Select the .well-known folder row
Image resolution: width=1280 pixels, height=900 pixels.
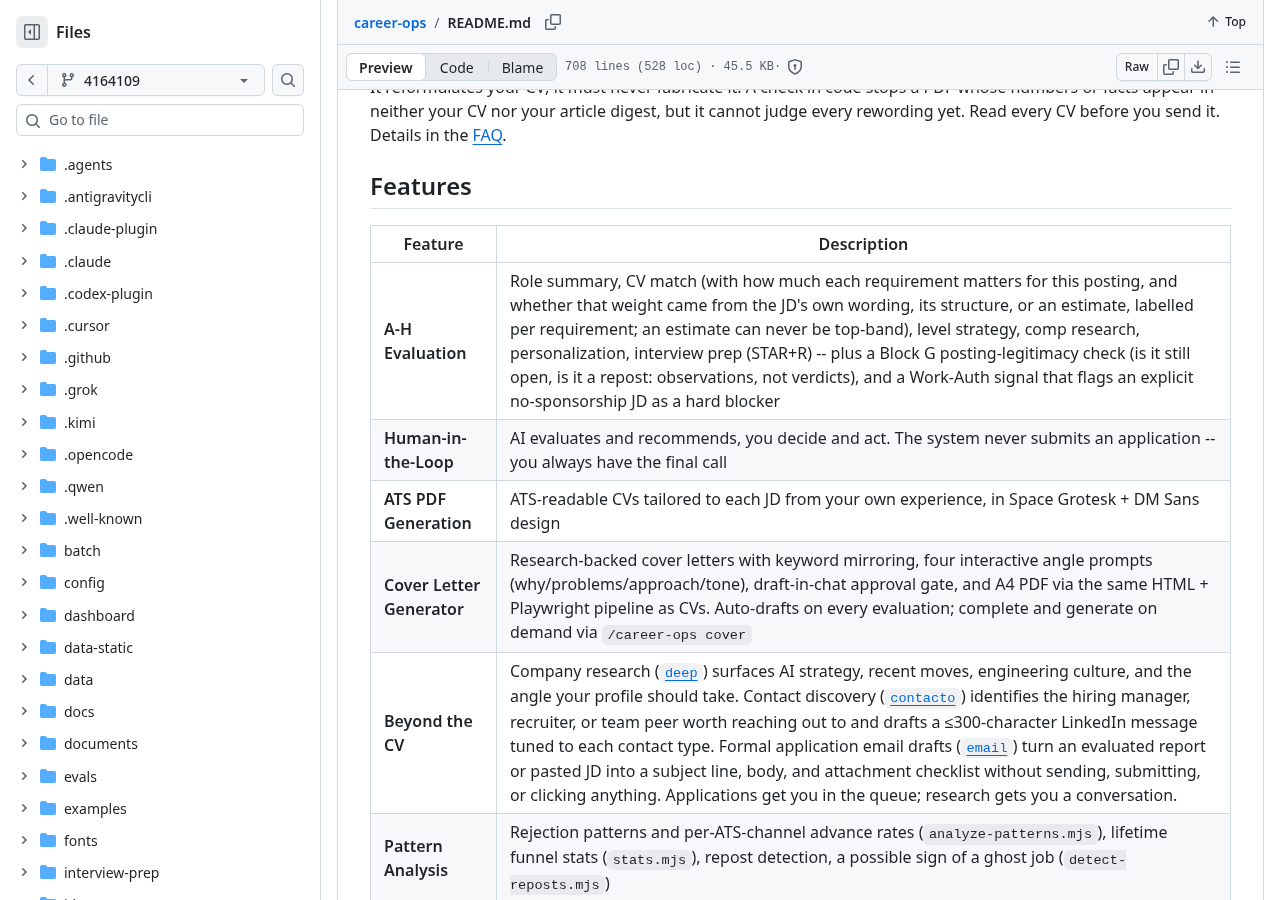tap(160, 518)
